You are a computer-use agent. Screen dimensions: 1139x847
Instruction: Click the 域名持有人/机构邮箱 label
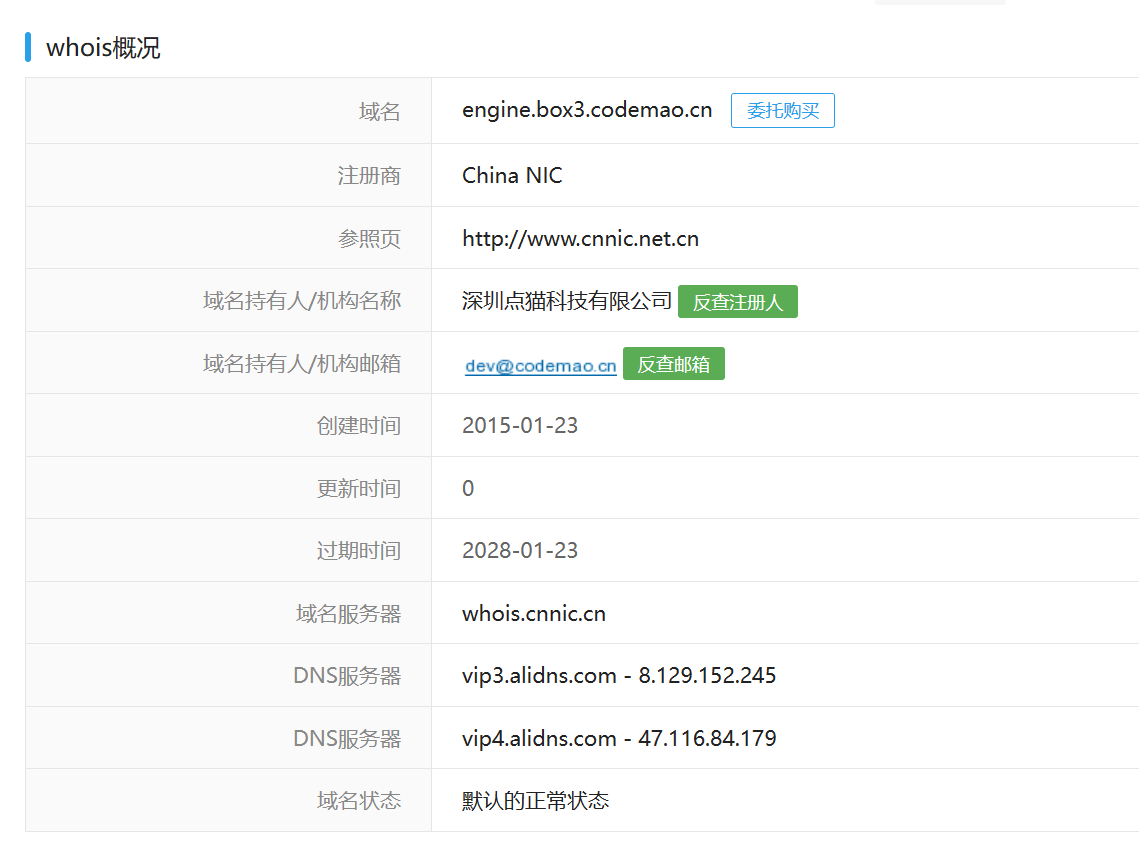[x=301, y=363]
